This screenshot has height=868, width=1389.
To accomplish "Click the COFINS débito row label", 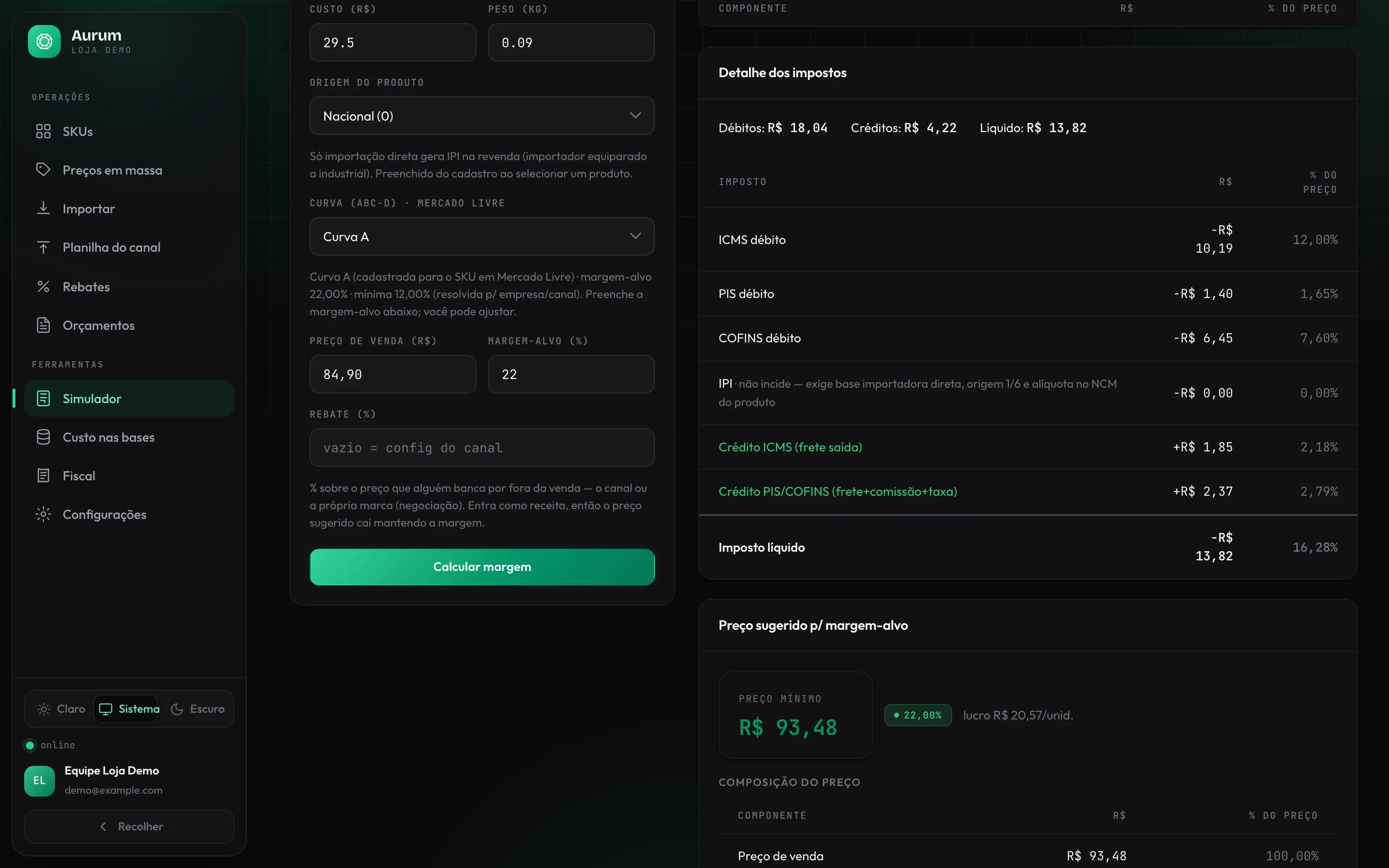I will pos(759,338).
